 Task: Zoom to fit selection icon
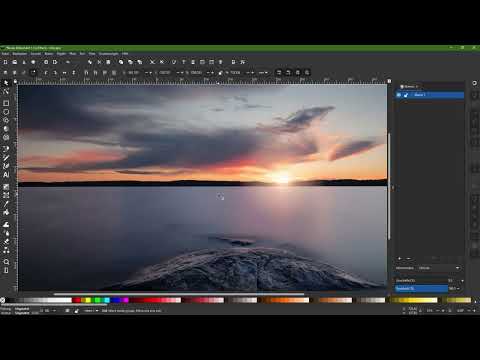pyautogui.click(x=121, y=62)
